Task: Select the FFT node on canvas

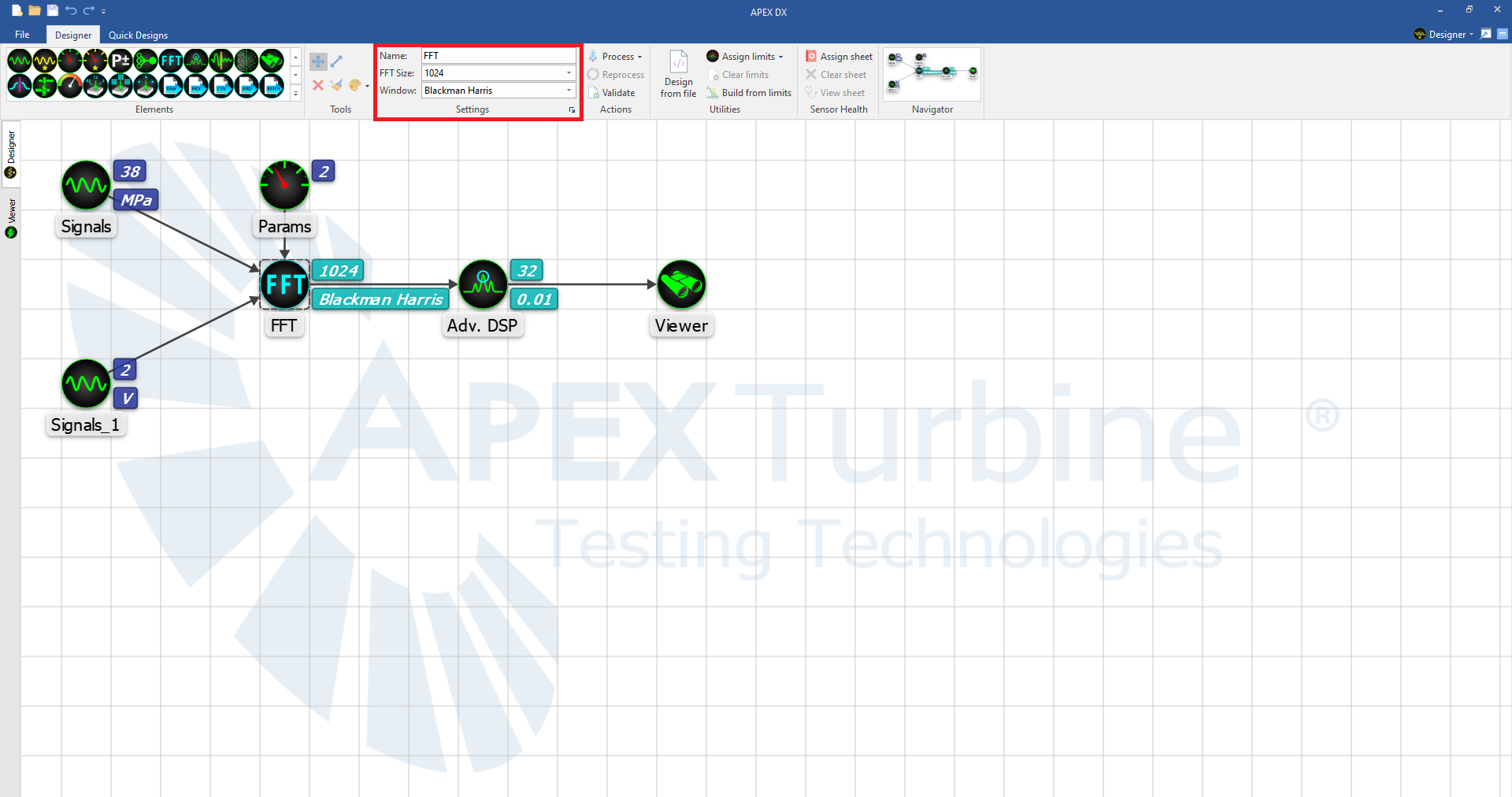Action: click(284, 284)
